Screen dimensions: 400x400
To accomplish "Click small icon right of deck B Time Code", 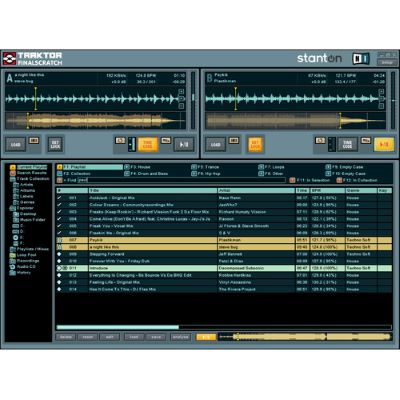I will point(366,140).
